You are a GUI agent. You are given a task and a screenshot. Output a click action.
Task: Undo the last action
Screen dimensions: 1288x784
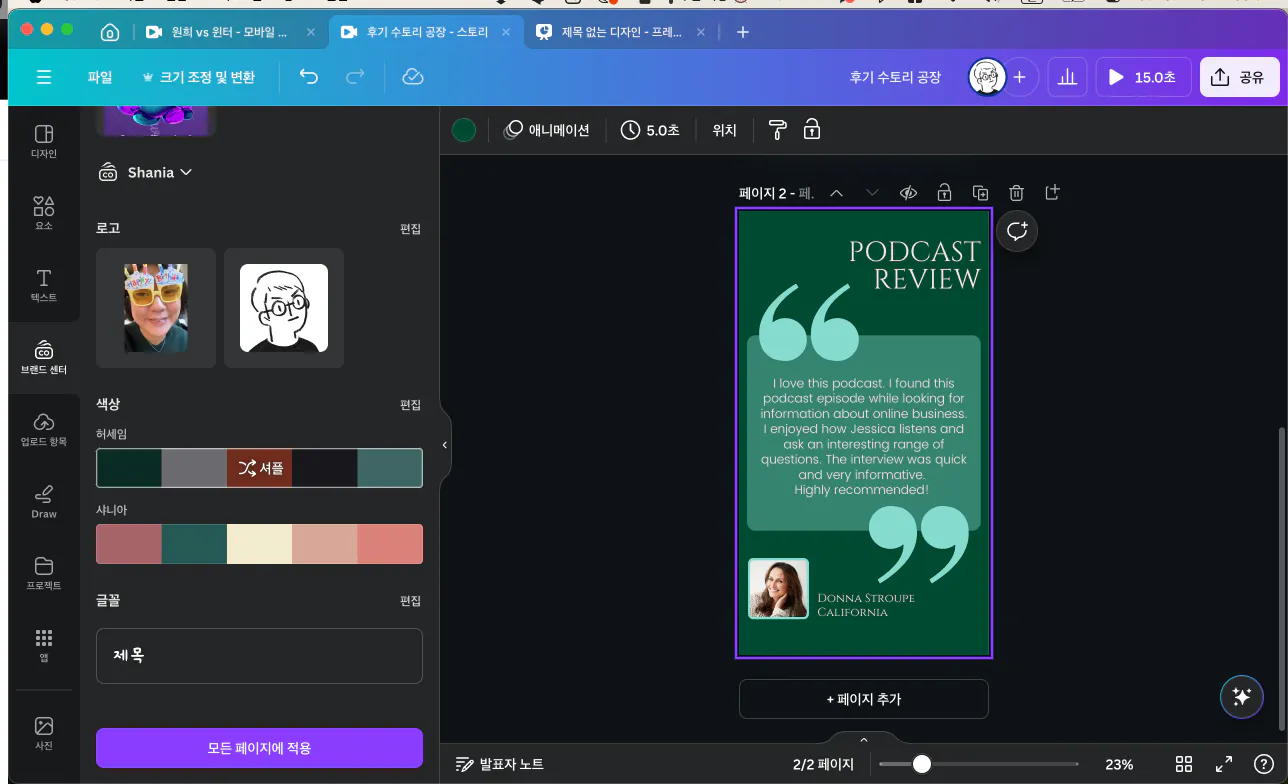[x=308, y=77]
